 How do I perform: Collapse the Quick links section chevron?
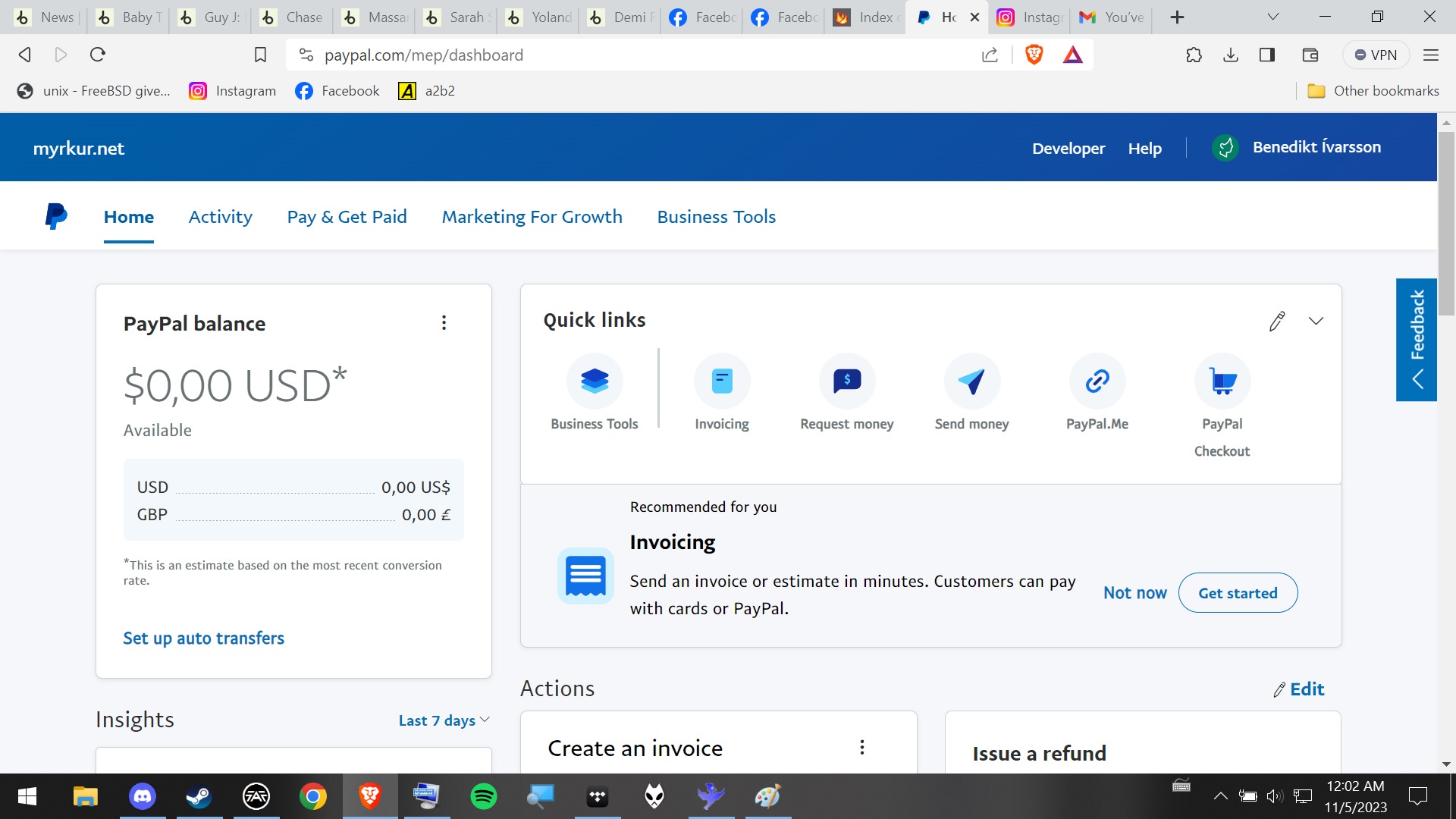coord(1316,321)
